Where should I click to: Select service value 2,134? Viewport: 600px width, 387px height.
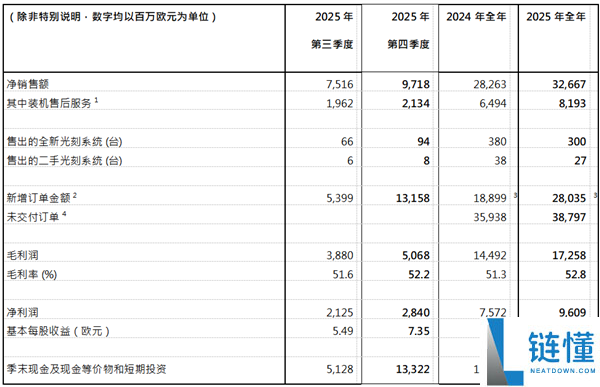click(x=416, y=103)
